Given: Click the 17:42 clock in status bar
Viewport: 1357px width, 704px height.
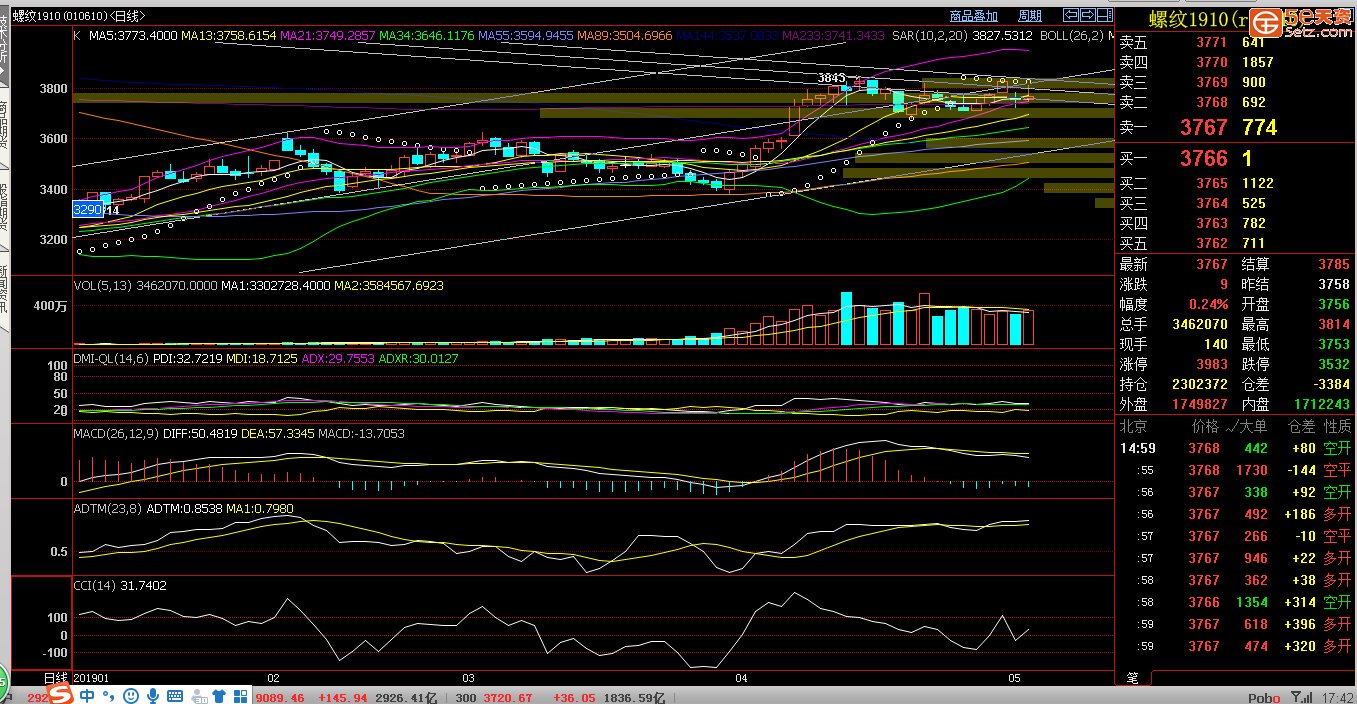Looking at the screenshot, I should tap(1337, 697).
